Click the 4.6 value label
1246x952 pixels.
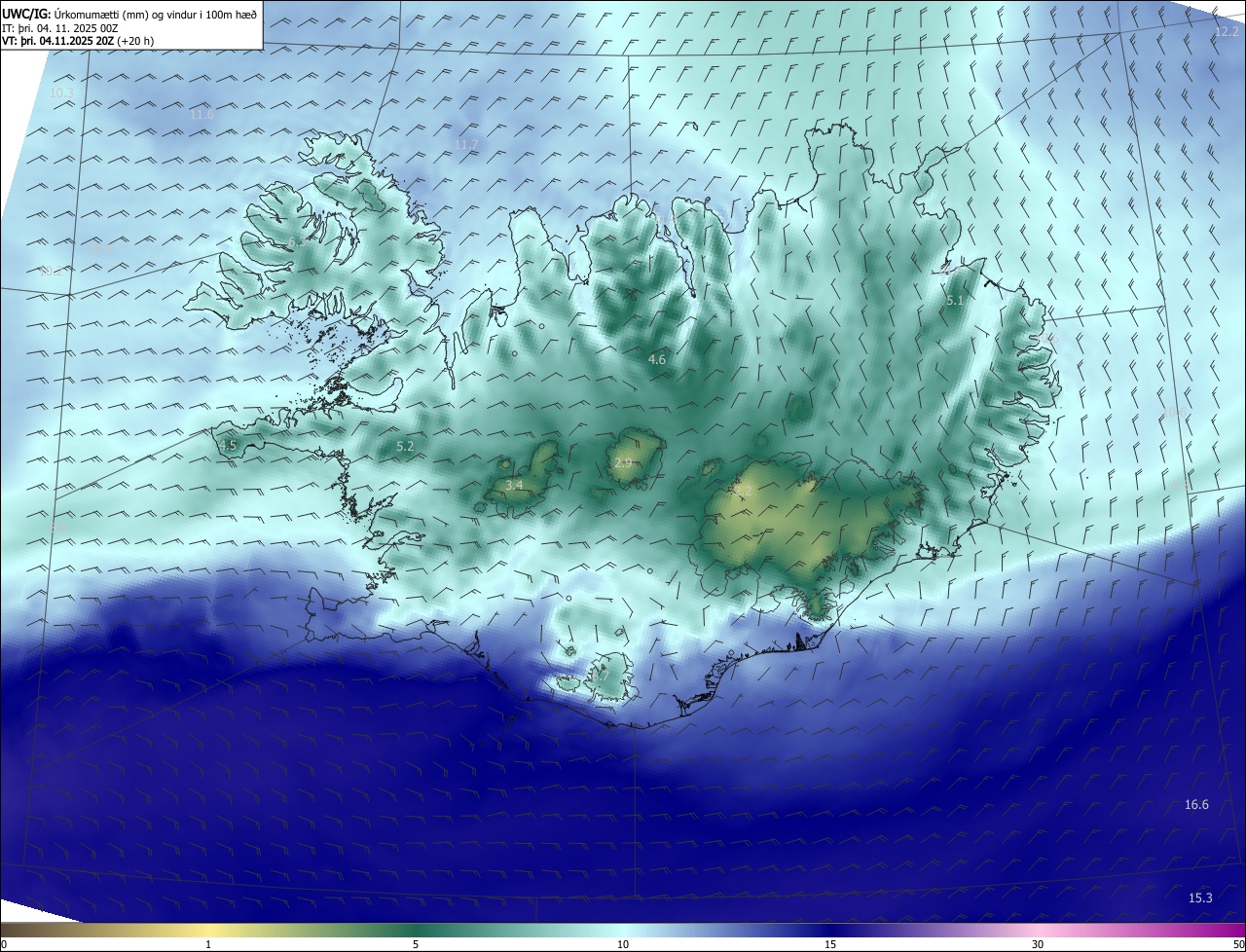pos(657,360)
